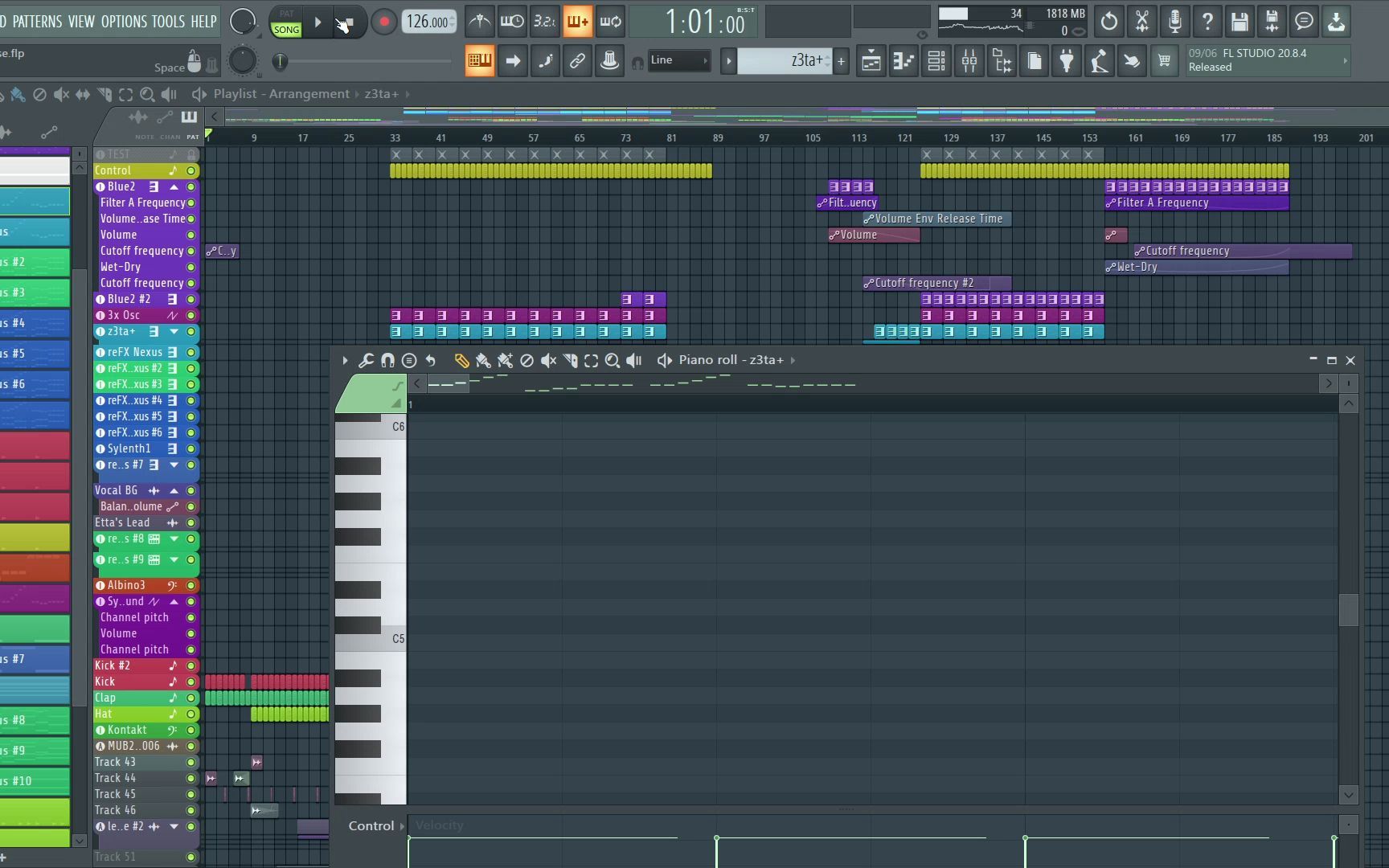
Task: Open the snap type Line dropdown
Action: [x=678, y=60]
